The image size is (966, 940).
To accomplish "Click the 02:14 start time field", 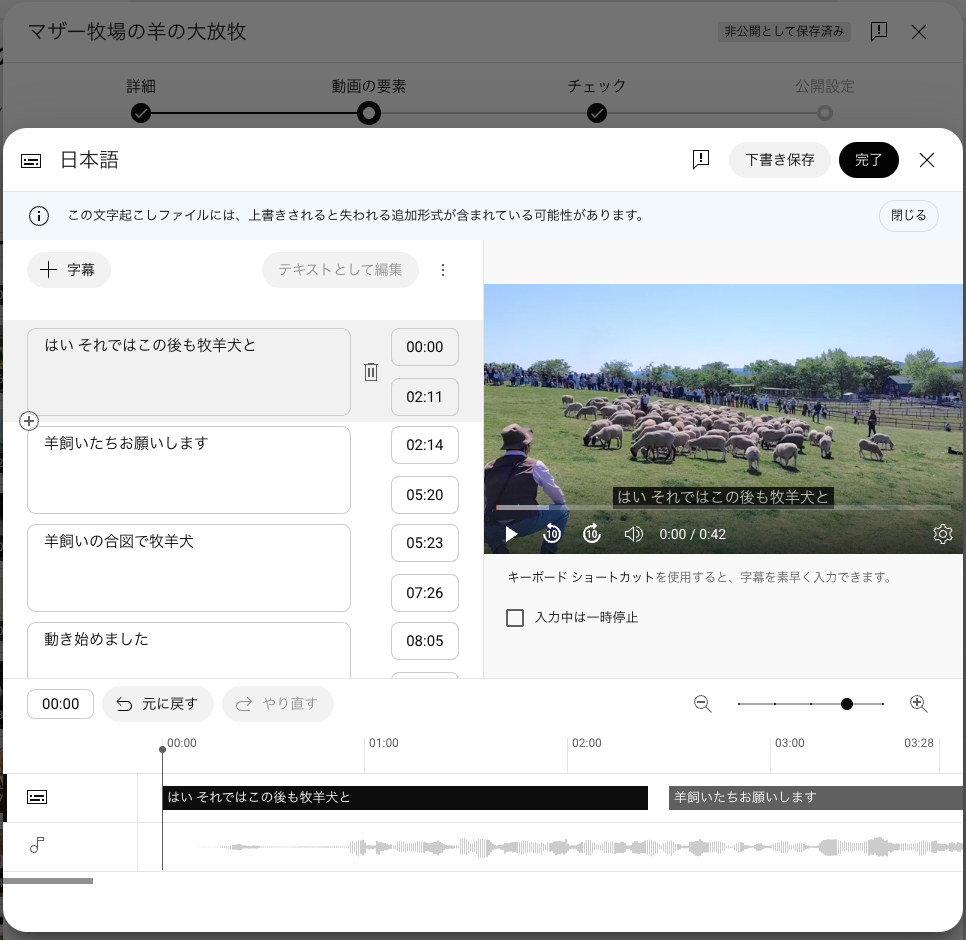I will click(425, 445).
